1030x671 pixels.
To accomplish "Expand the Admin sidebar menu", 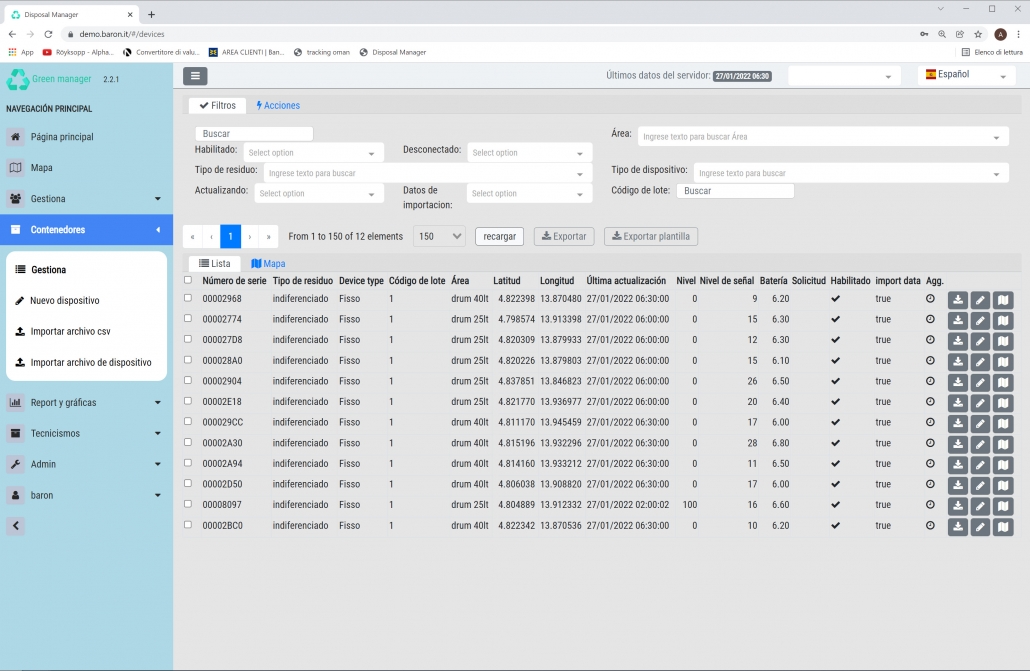I will coord(86,464).
